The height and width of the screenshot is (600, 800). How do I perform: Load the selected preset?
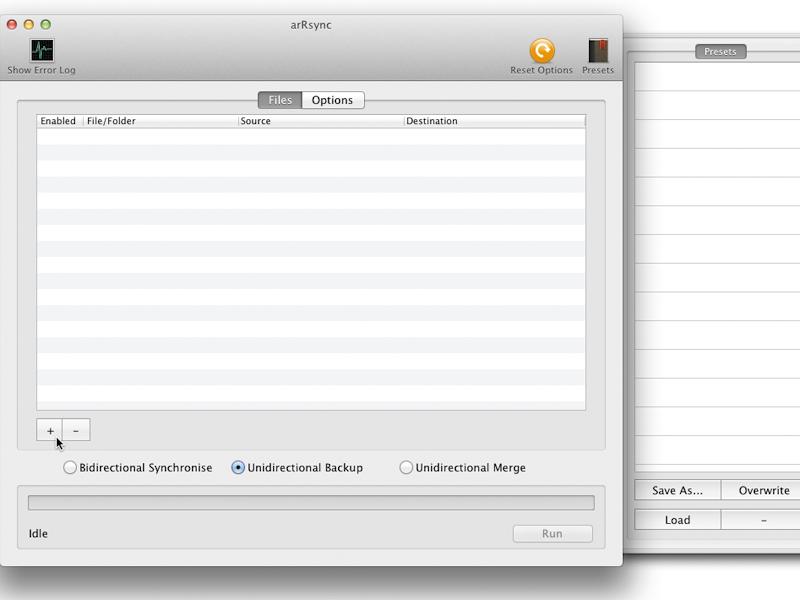coord(678,520)
